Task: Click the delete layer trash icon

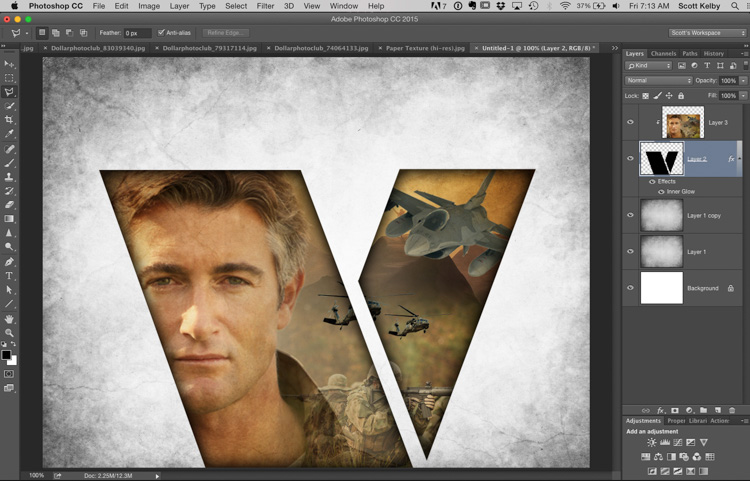Action: [x=732, y=410]
